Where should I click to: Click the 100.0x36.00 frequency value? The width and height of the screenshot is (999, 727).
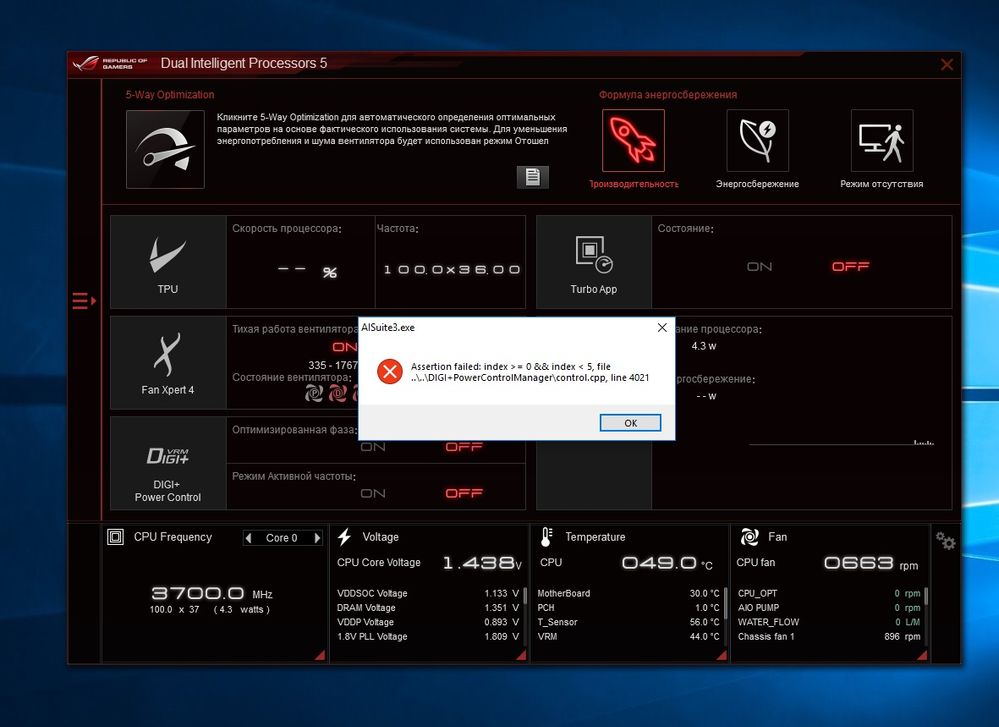[x=452, y=270]
